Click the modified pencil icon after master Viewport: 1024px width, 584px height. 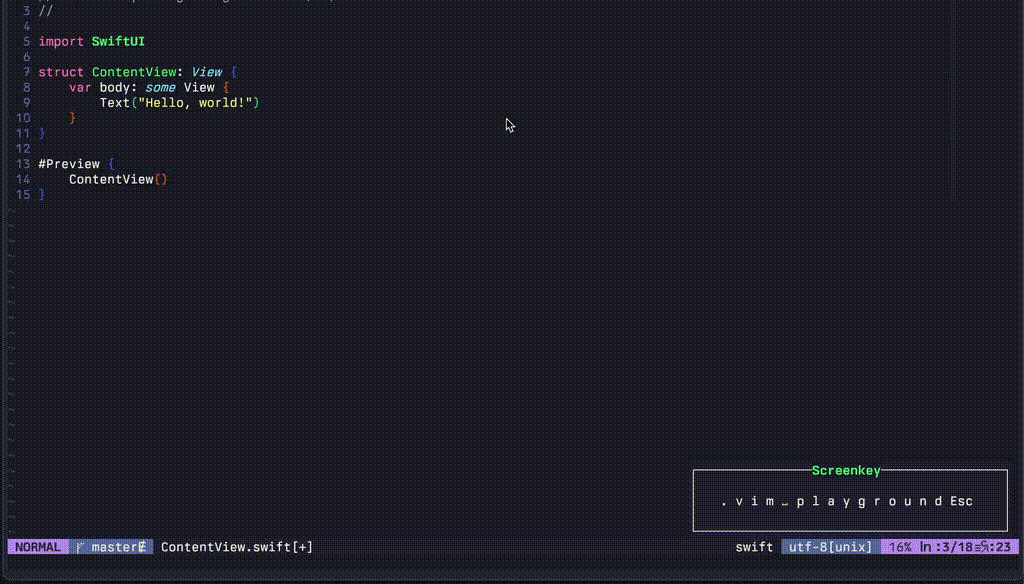(x=140, y=547)
